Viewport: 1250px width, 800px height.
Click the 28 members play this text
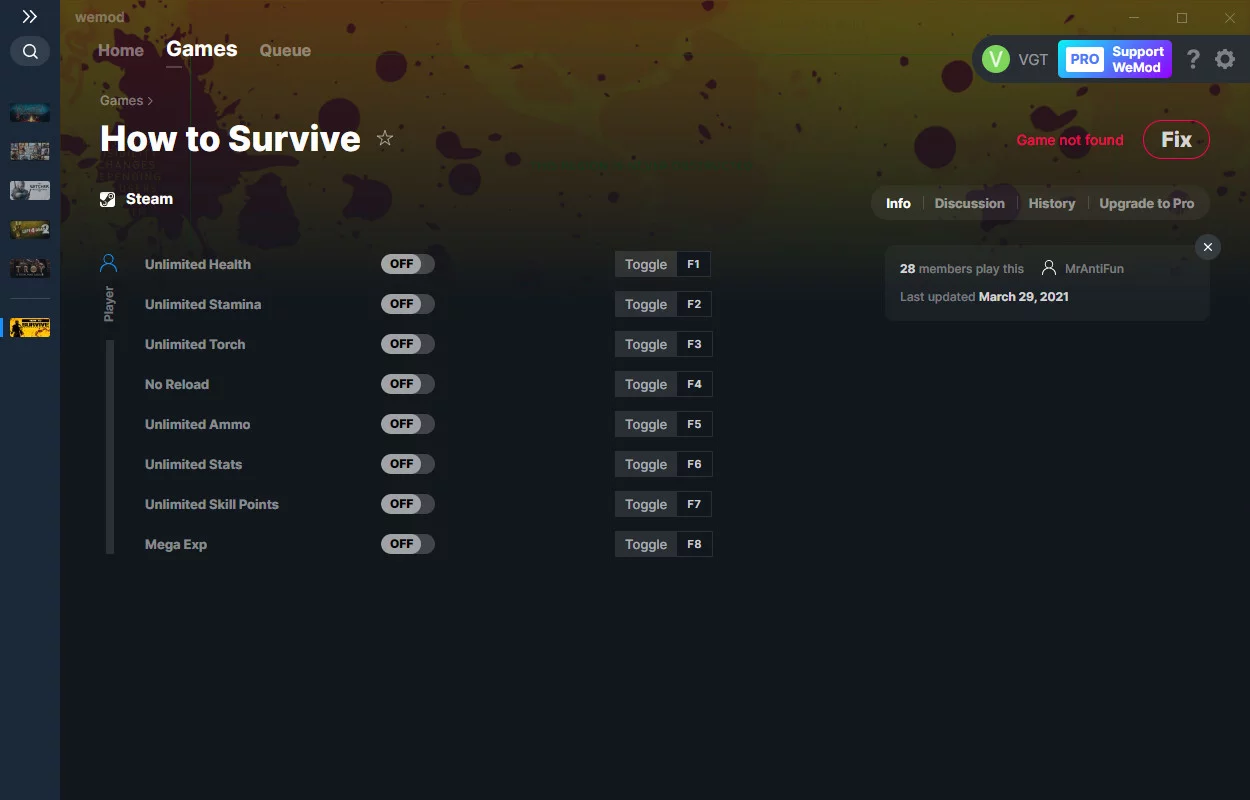[x=962, y=268]
